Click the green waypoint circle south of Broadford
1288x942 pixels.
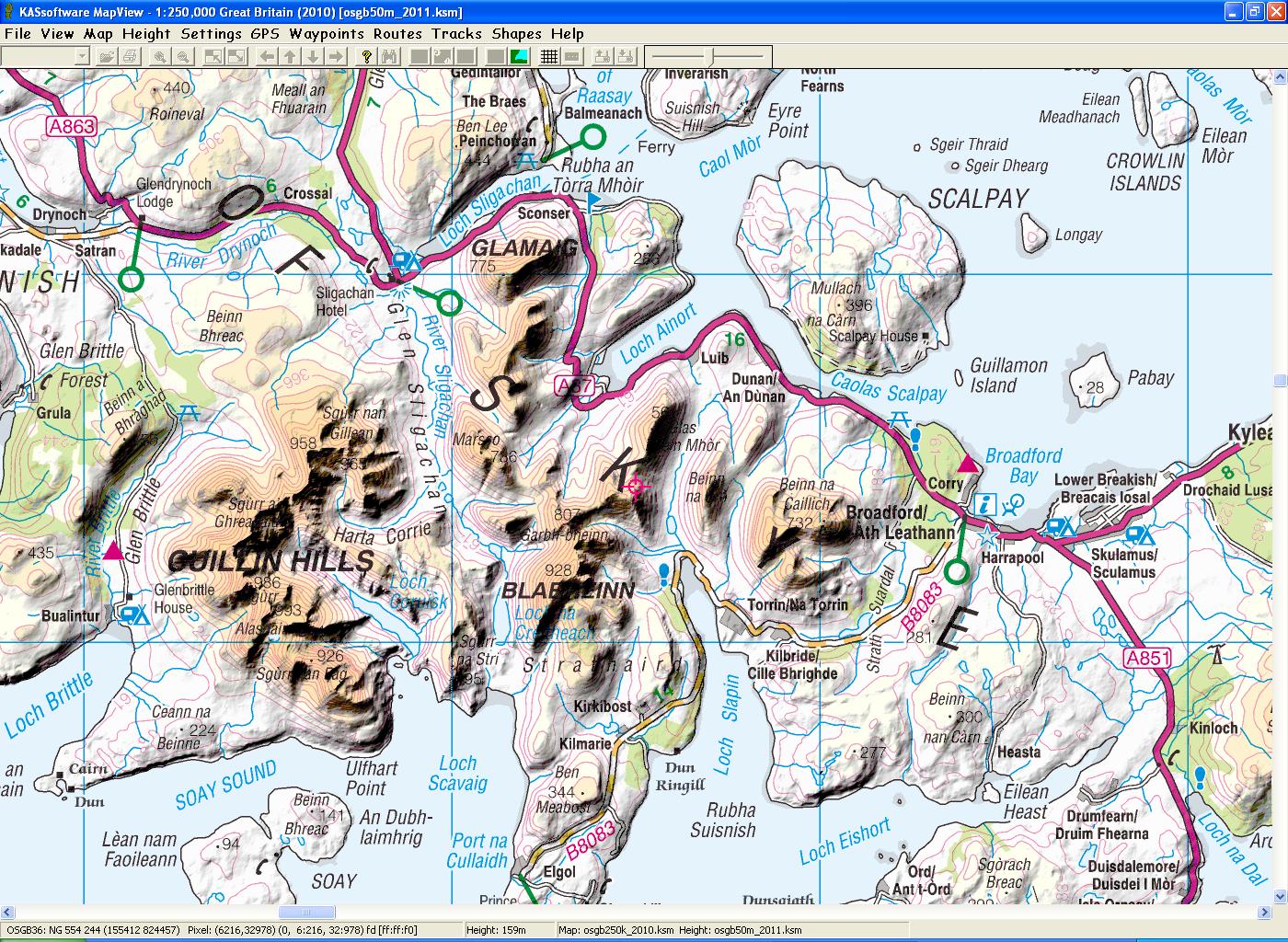click(958, 572)
